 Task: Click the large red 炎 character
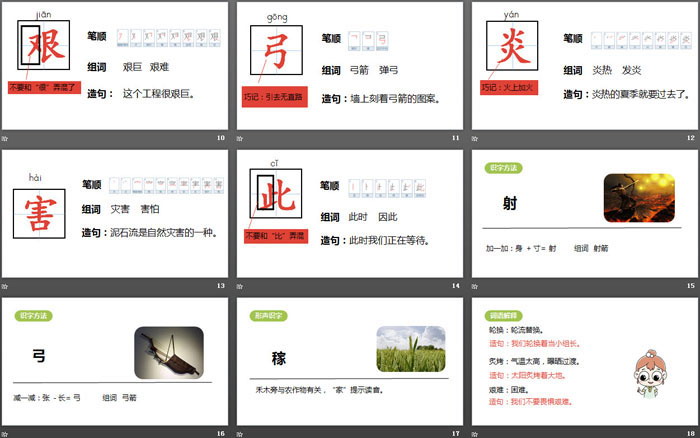point(510,47)
